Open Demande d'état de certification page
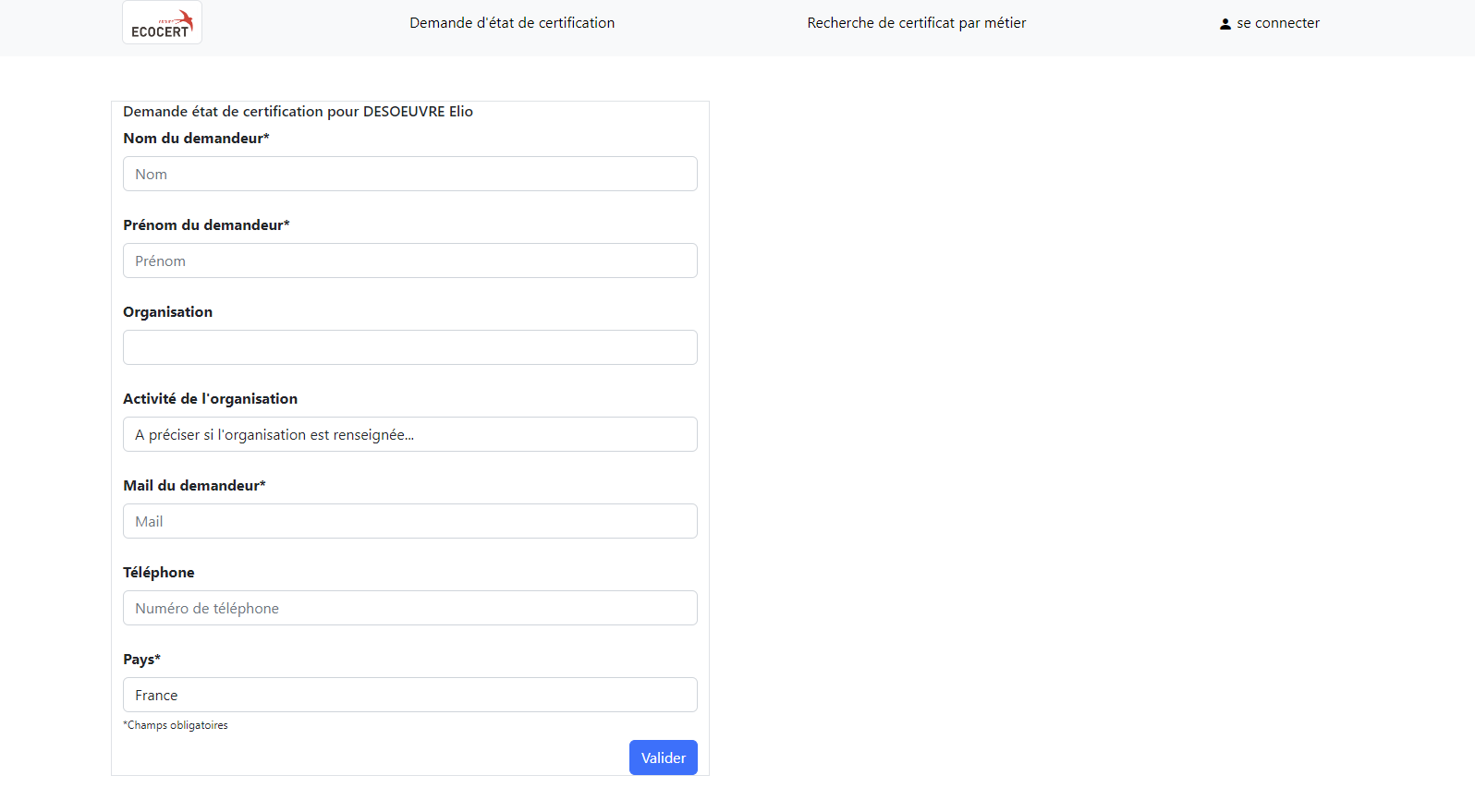 [x=512, y=23]
